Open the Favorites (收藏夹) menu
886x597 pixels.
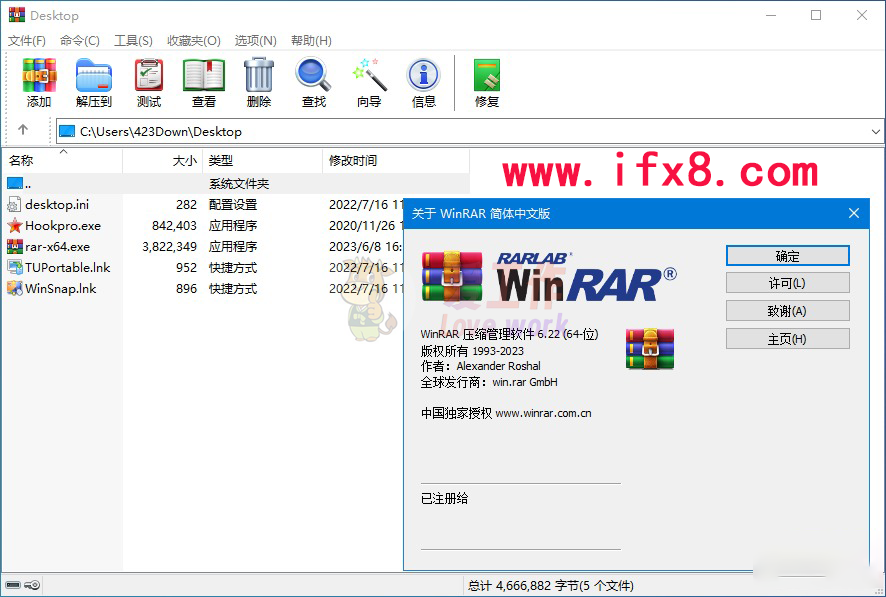coord(194,41)
